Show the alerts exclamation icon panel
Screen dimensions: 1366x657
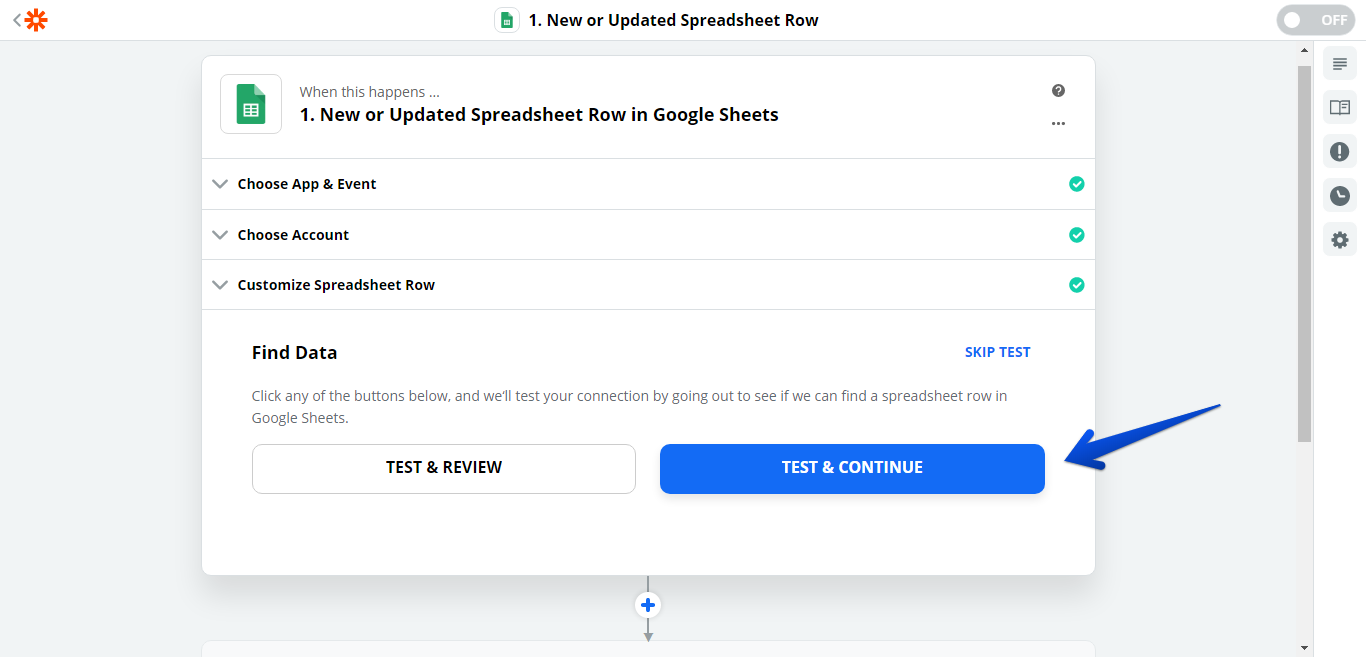click(x=1339, y=152)
